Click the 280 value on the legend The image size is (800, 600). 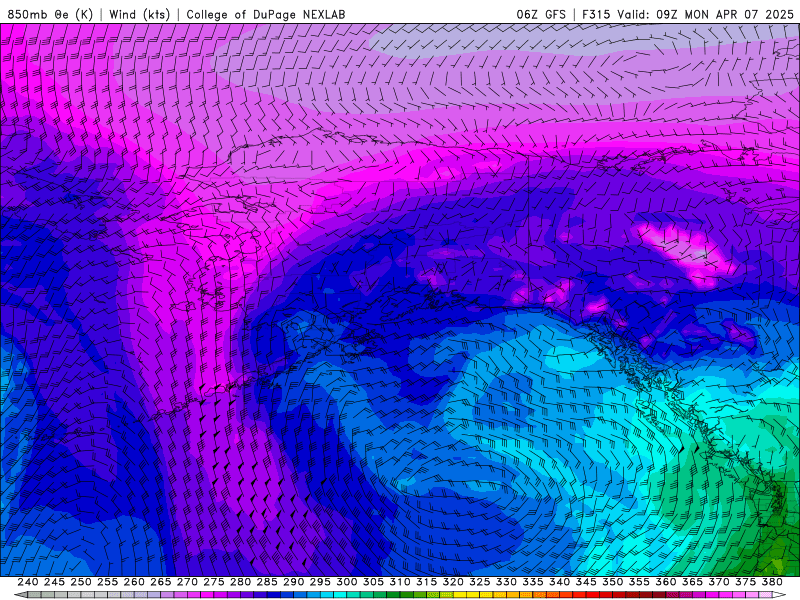pos(240,582)
